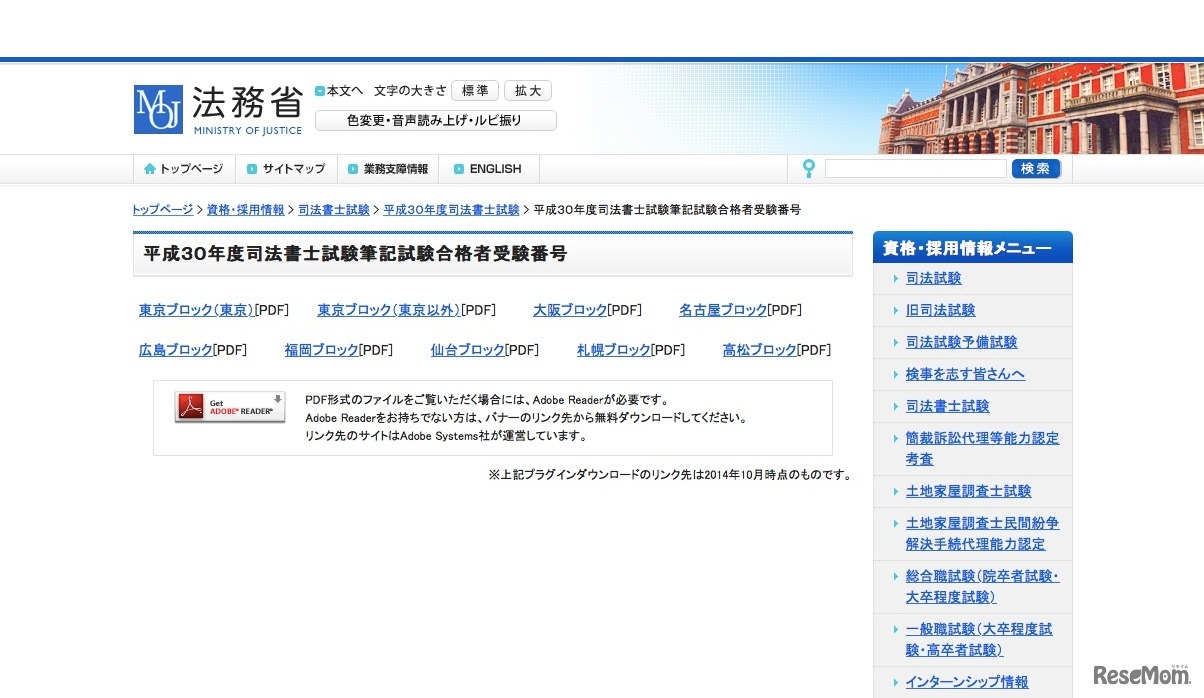Click the home icon beside トップページ
1204x698 pixels.
pos(148,168)
